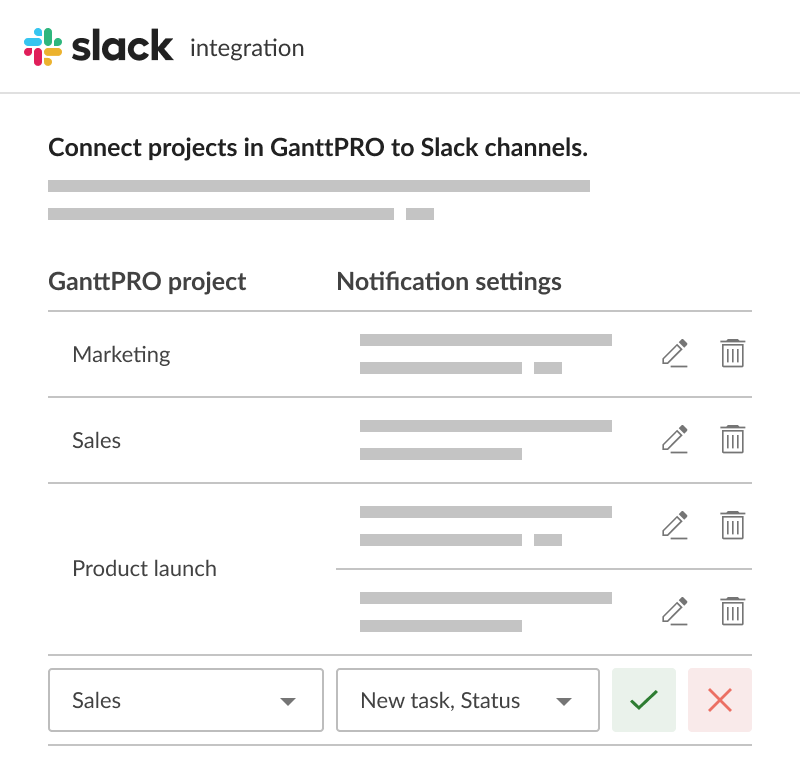Viewport: 800px width, 780px height.
Task: Edit the second Product launch notification rule
Action: [675, 611]
